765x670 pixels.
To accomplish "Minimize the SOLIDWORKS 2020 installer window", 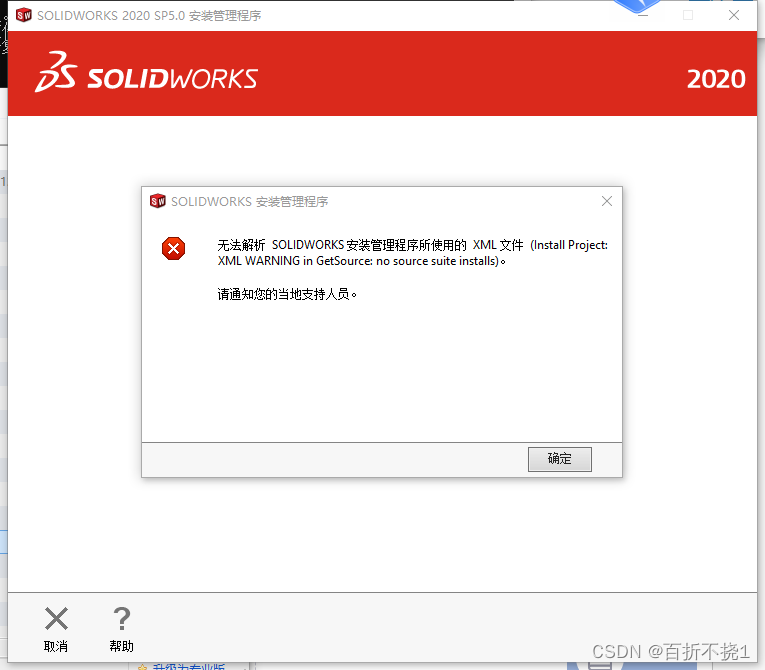I will click(643, 15).
